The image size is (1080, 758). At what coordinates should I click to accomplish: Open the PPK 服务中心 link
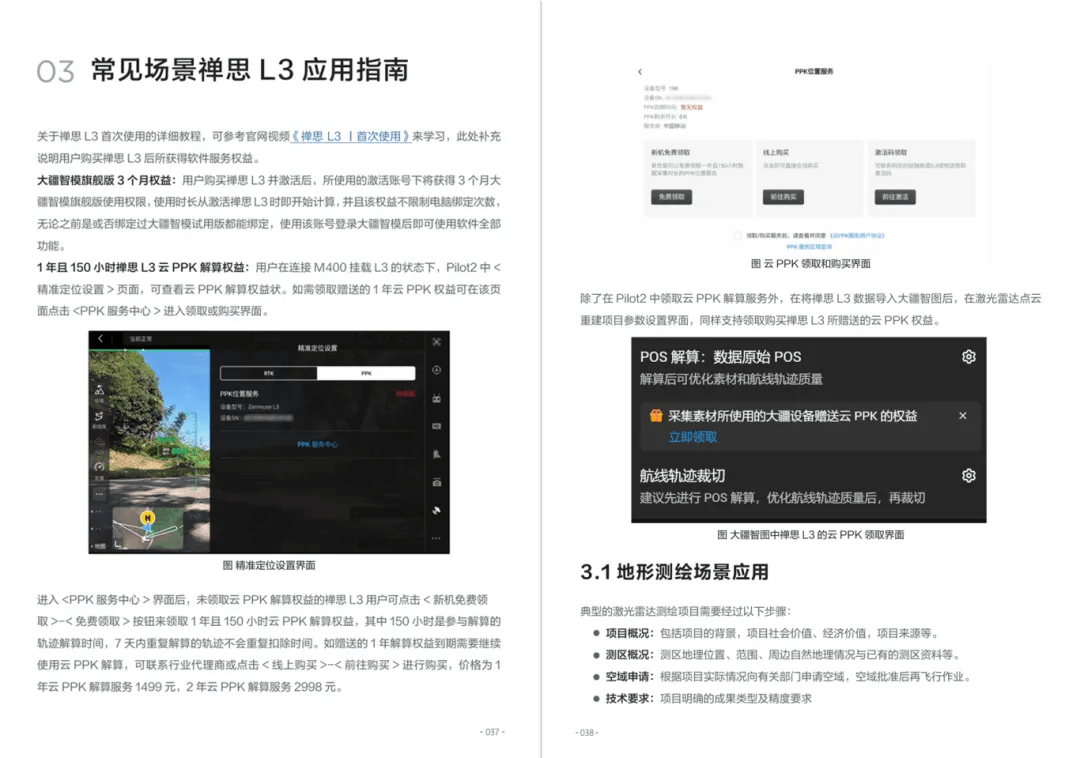click(x=318, y=444)
